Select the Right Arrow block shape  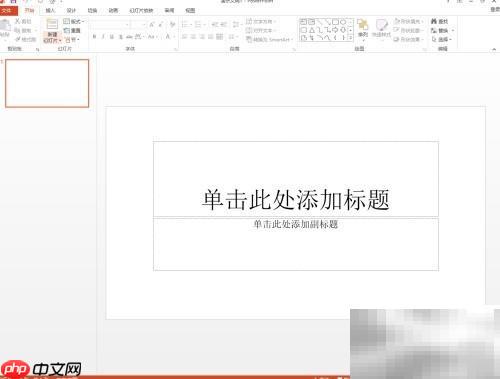point(335,30)
